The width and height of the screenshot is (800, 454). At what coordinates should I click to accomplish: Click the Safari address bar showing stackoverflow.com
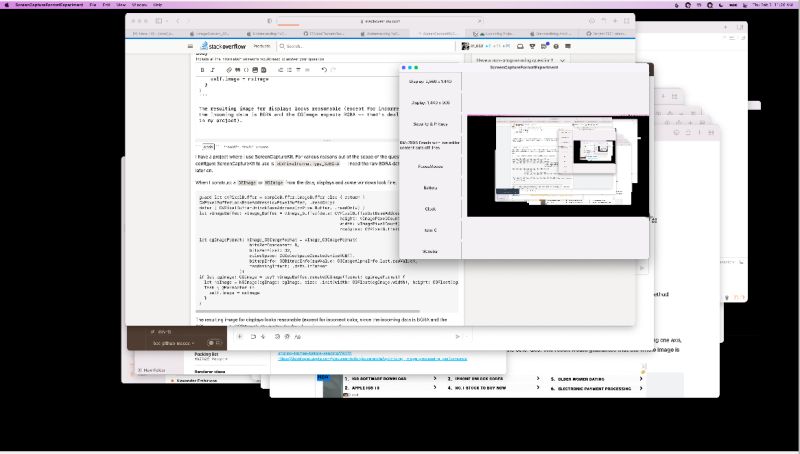click(380, 21)
